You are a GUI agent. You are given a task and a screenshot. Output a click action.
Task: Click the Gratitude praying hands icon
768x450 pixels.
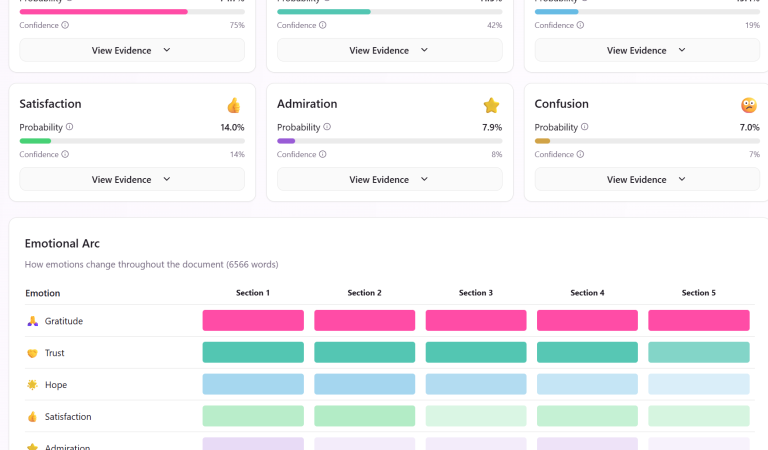pos(32,321)
